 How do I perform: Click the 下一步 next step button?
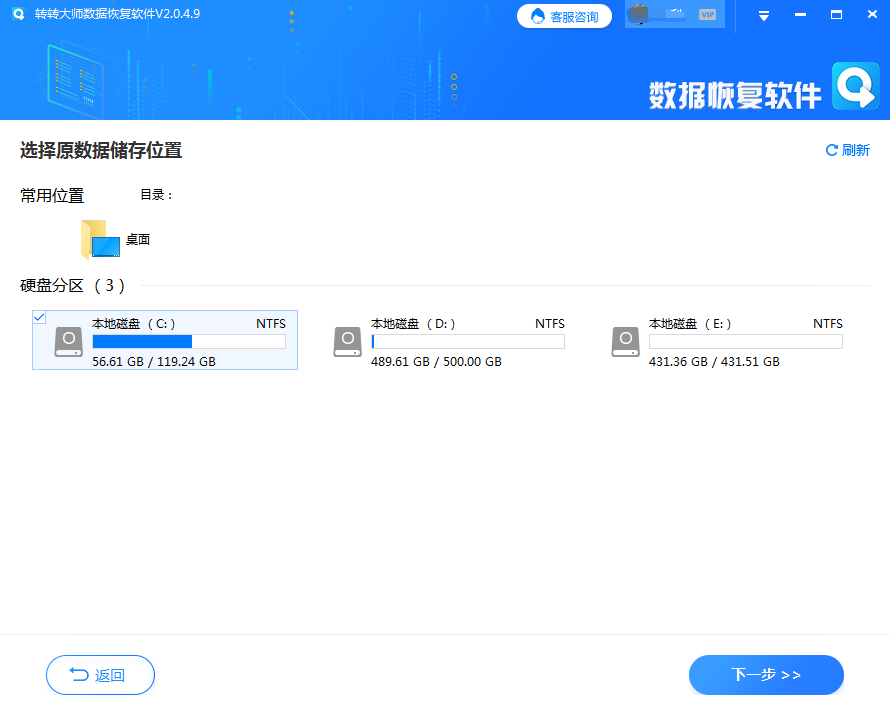(x=766, y=675)
